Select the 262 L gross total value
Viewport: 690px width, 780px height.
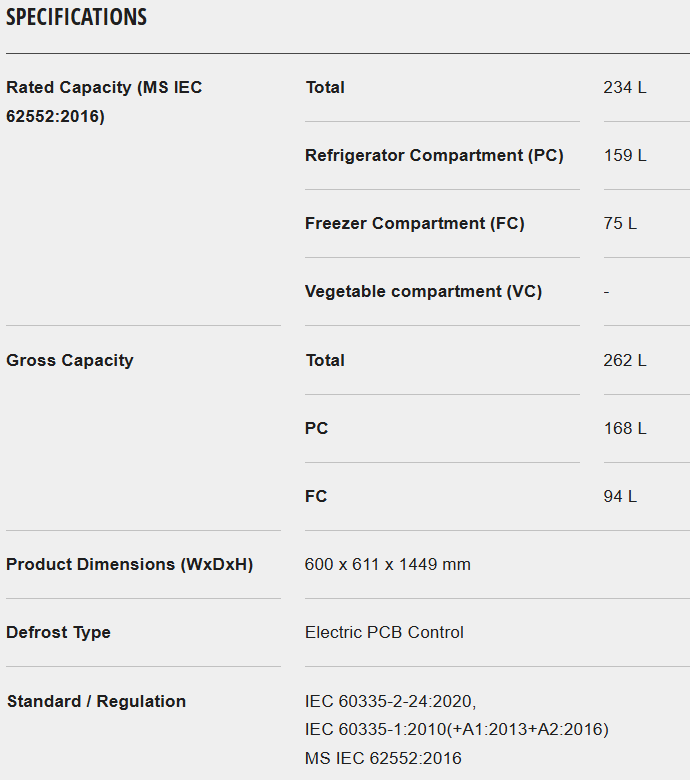tap(625, 361)
